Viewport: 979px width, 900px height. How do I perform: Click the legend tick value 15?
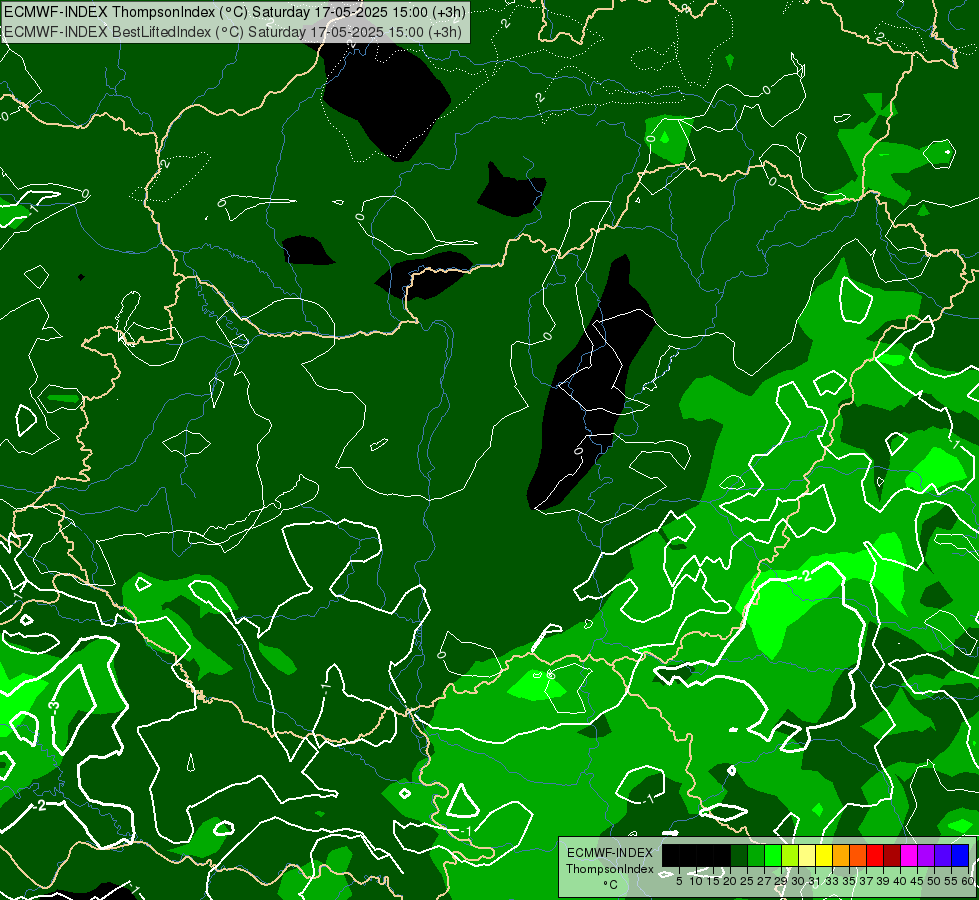point(713,881)
